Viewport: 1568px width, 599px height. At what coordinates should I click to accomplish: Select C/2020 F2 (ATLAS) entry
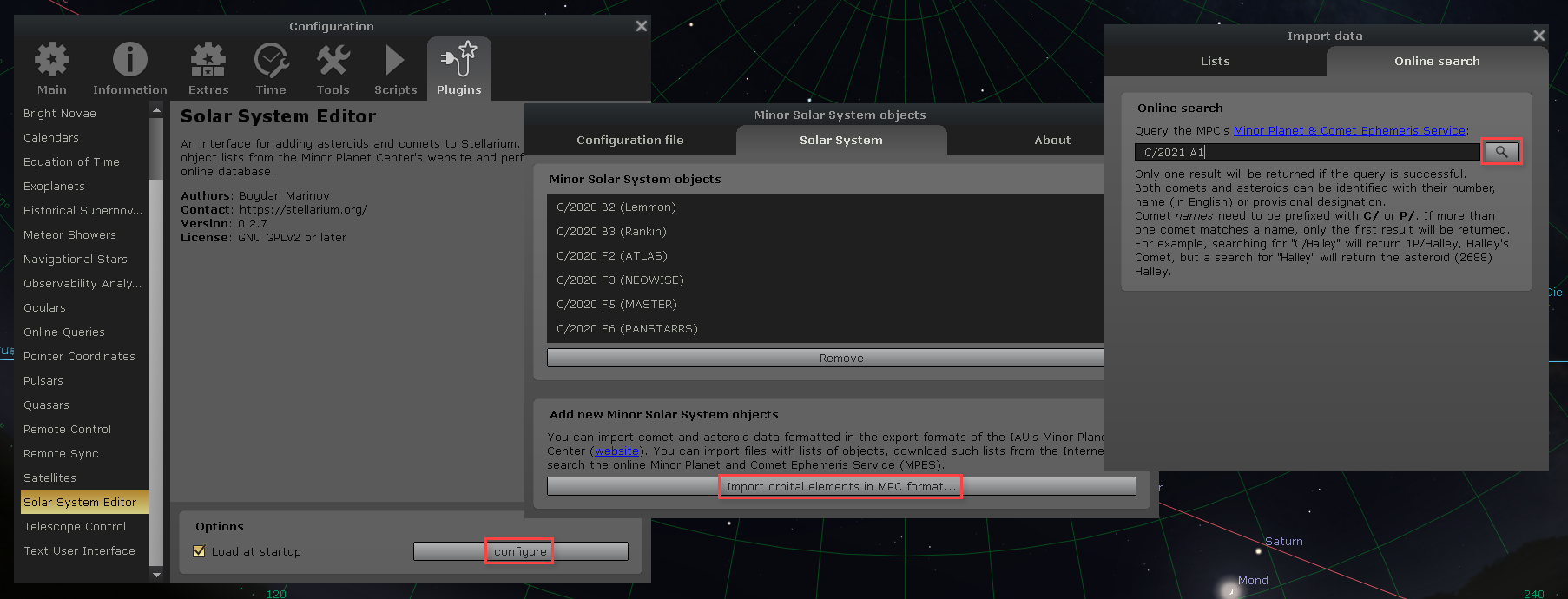826,255
